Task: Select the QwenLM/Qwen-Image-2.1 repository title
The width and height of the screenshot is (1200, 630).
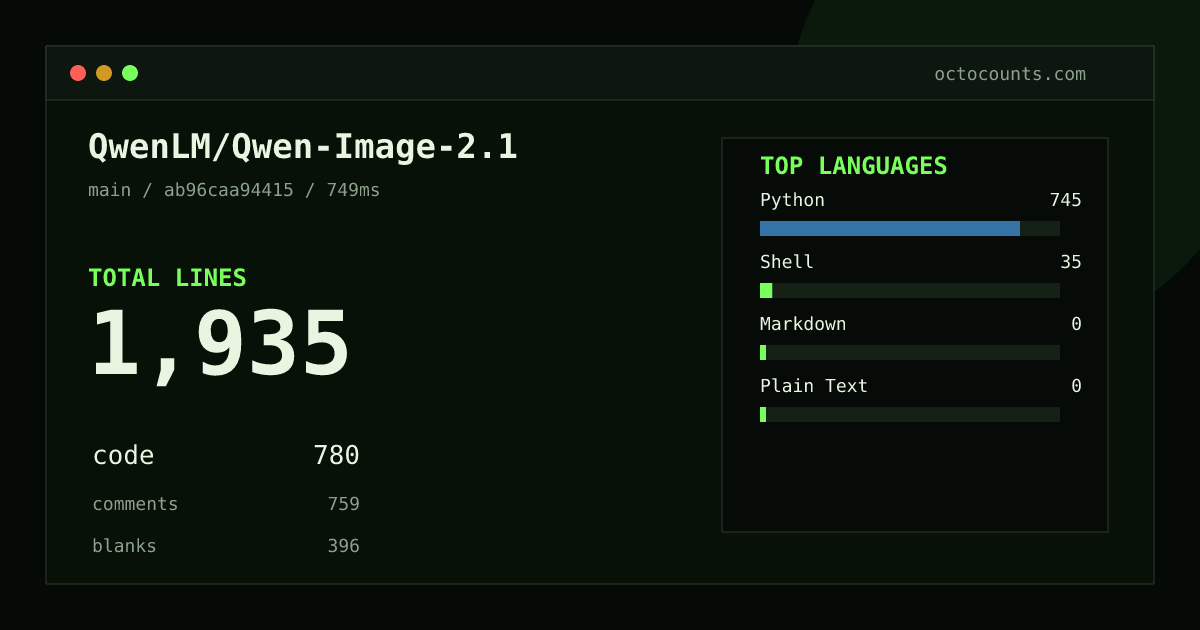Action: pos(303,147)
